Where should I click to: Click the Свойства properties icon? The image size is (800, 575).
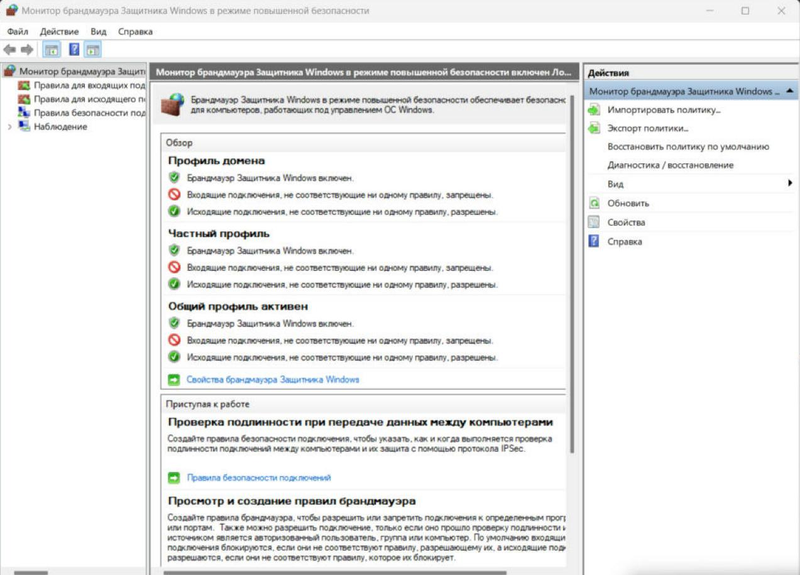click(594, 222)
